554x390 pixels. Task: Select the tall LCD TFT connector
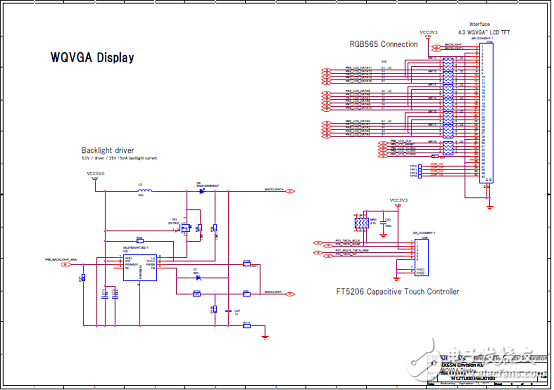coord(486,113)
